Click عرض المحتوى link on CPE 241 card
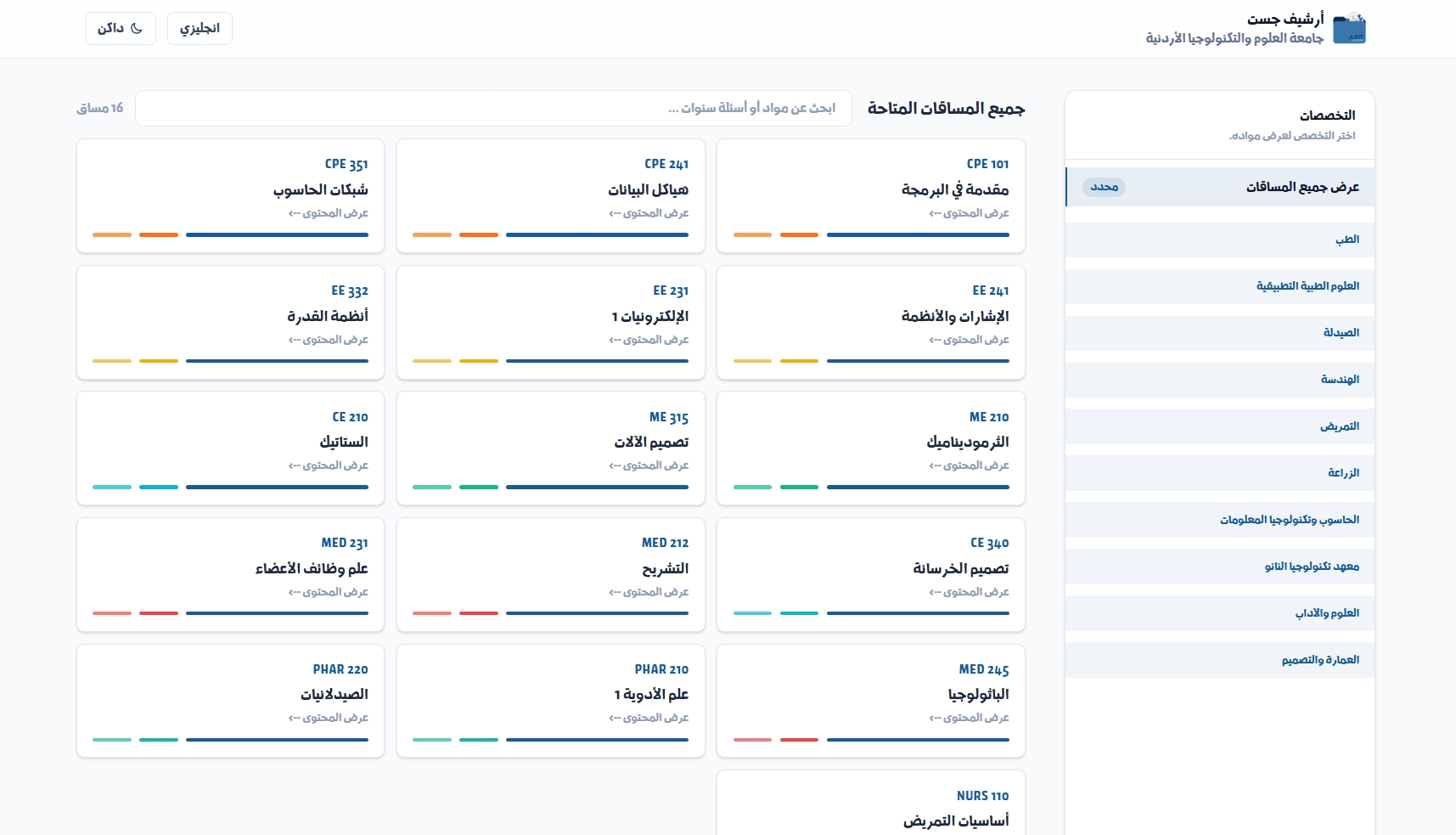Viewport: 1456px width, 835px height. click(x=649, y=213)
